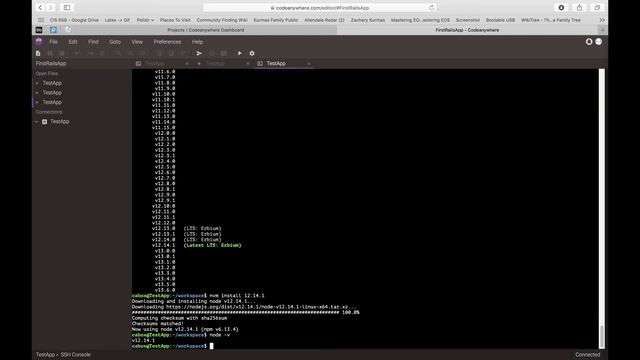Viewport: 640px width, 360px height.
Task: Open CIS 658 - Google Drive bookmark
Action: [x=74, y=20]
